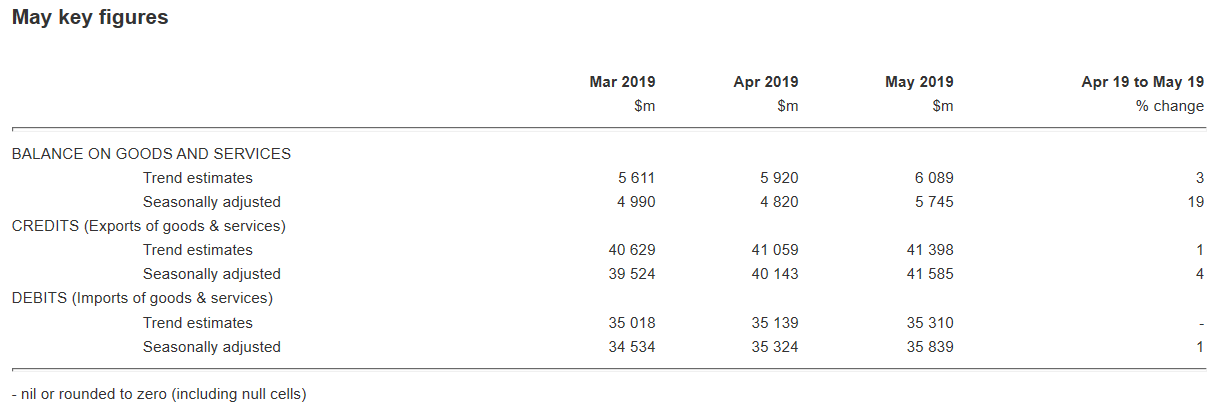Screen dimensions: 1218x415
Task: Click the CREDITS (Exports of goods & services) label
Action: [x=148, y=226]
